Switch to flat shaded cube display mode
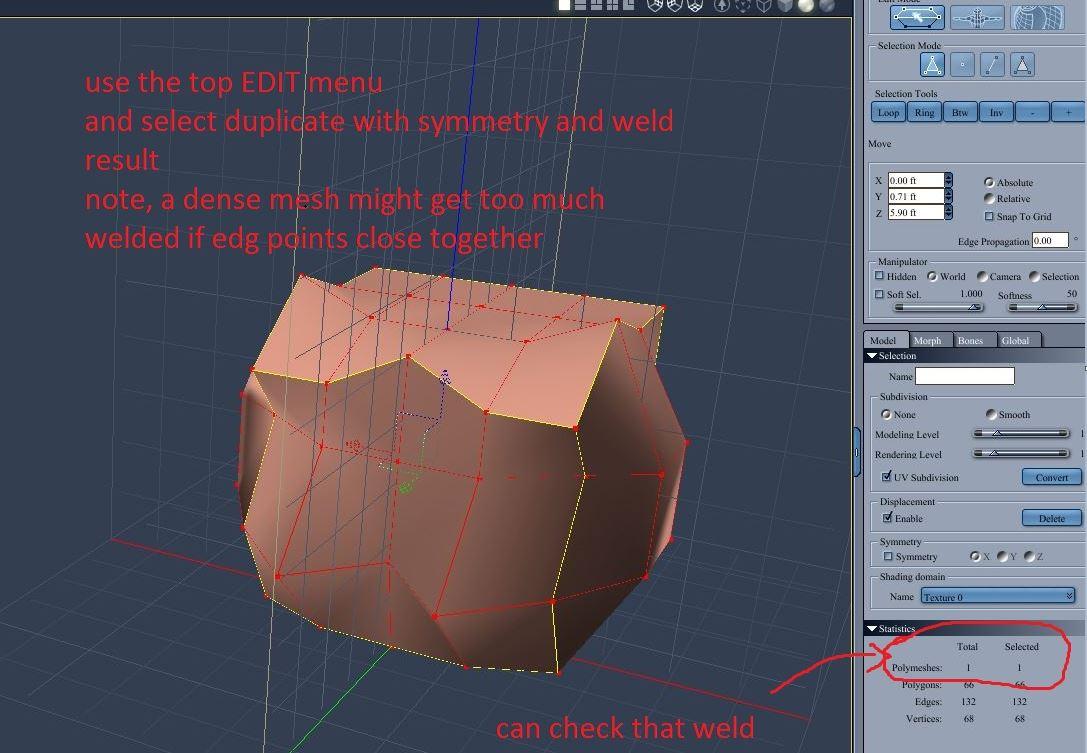Viewport: 1087px width, 753px height. click(x=785, y=5)
